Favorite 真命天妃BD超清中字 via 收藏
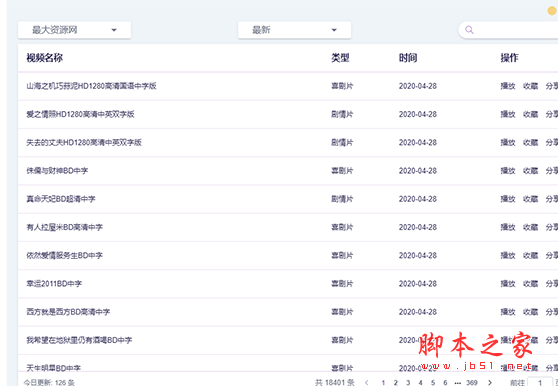This screenshot has width=558, height=386. click(x=531, y=199)
